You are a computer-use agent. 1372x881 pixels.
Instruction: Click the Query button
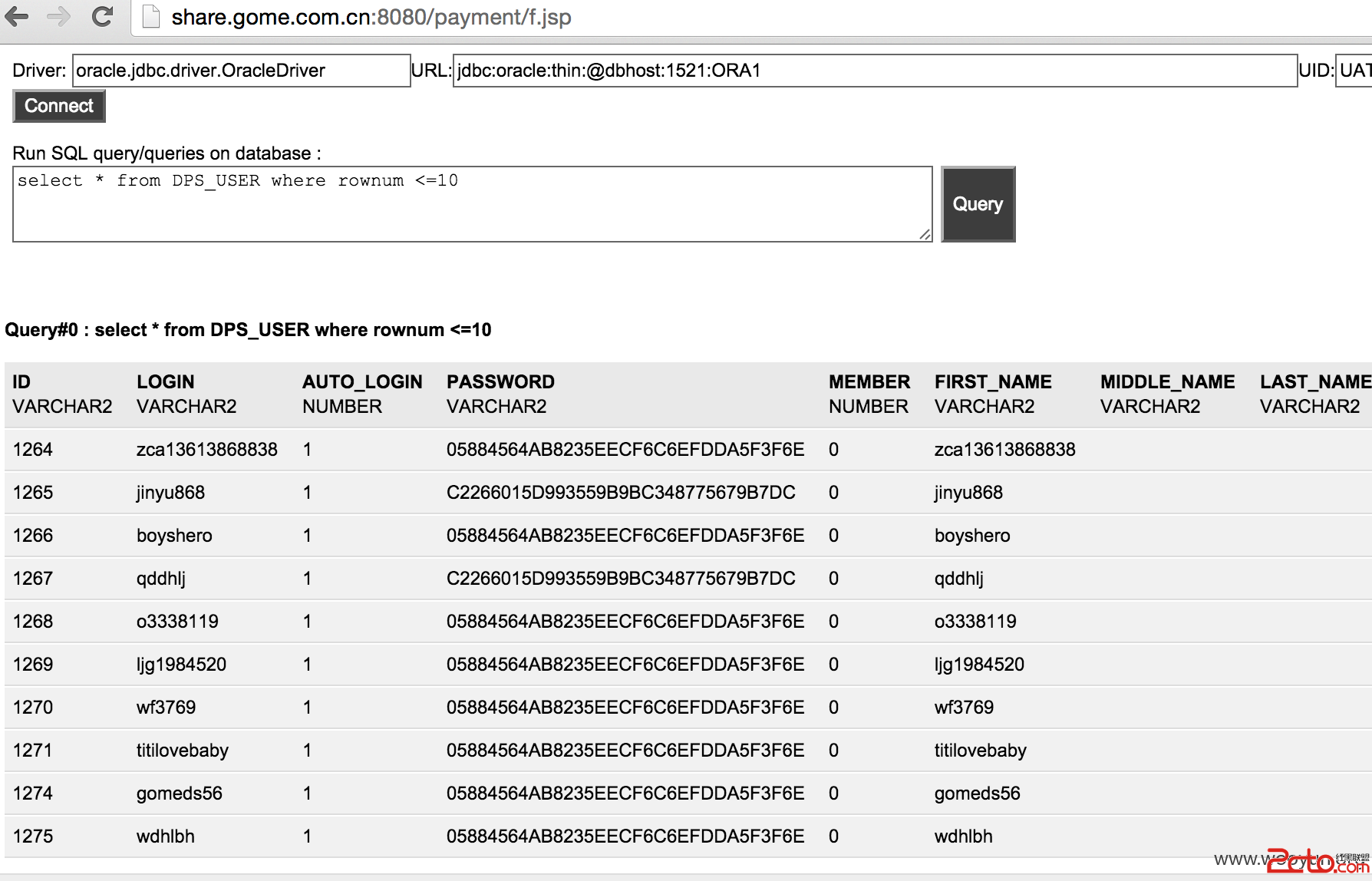pyautogui.click(x=978, y=204)
